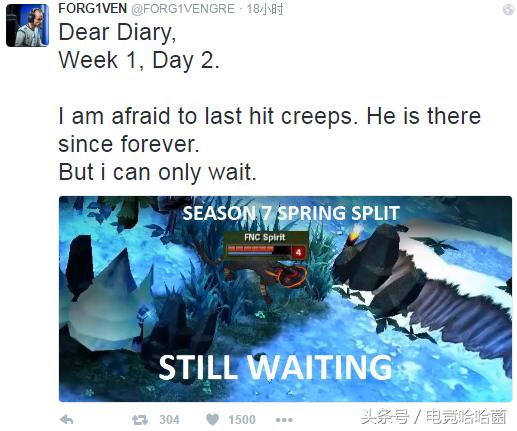
Task: View the 1500 likes count
Action: (x=242, y=420)
